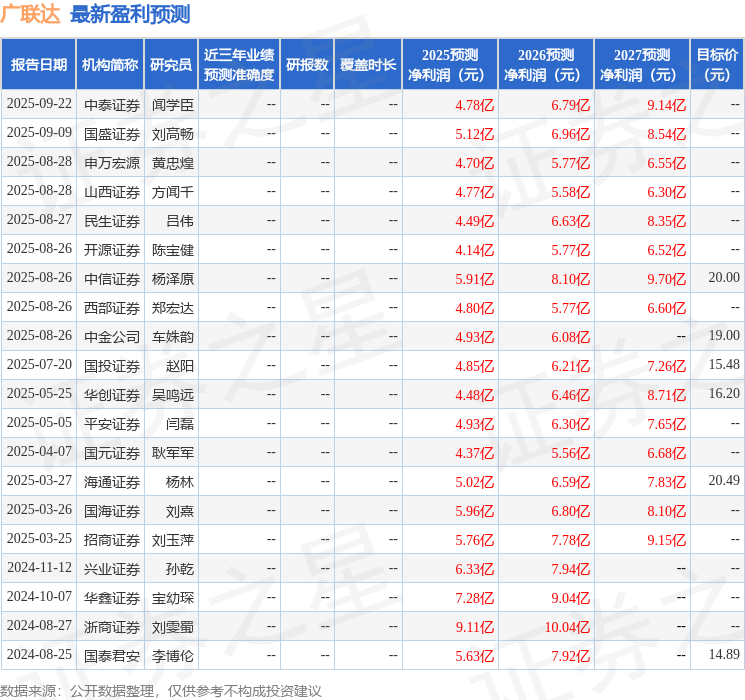This screenshot has height=700, width=745.
Task: Select 国泰君安 in the last row
Action: pyautogui.click(x=112, y=656)
